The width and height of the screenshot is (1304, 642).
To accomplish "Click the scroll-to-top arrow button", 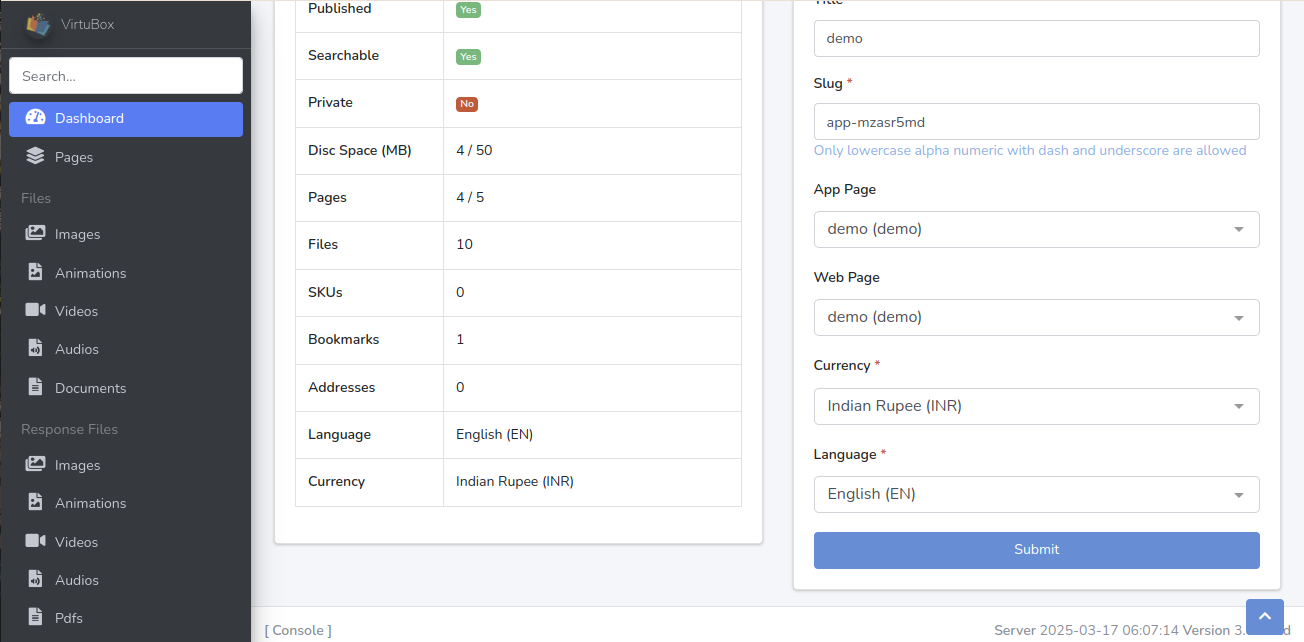I will (x=1265, y=617).
